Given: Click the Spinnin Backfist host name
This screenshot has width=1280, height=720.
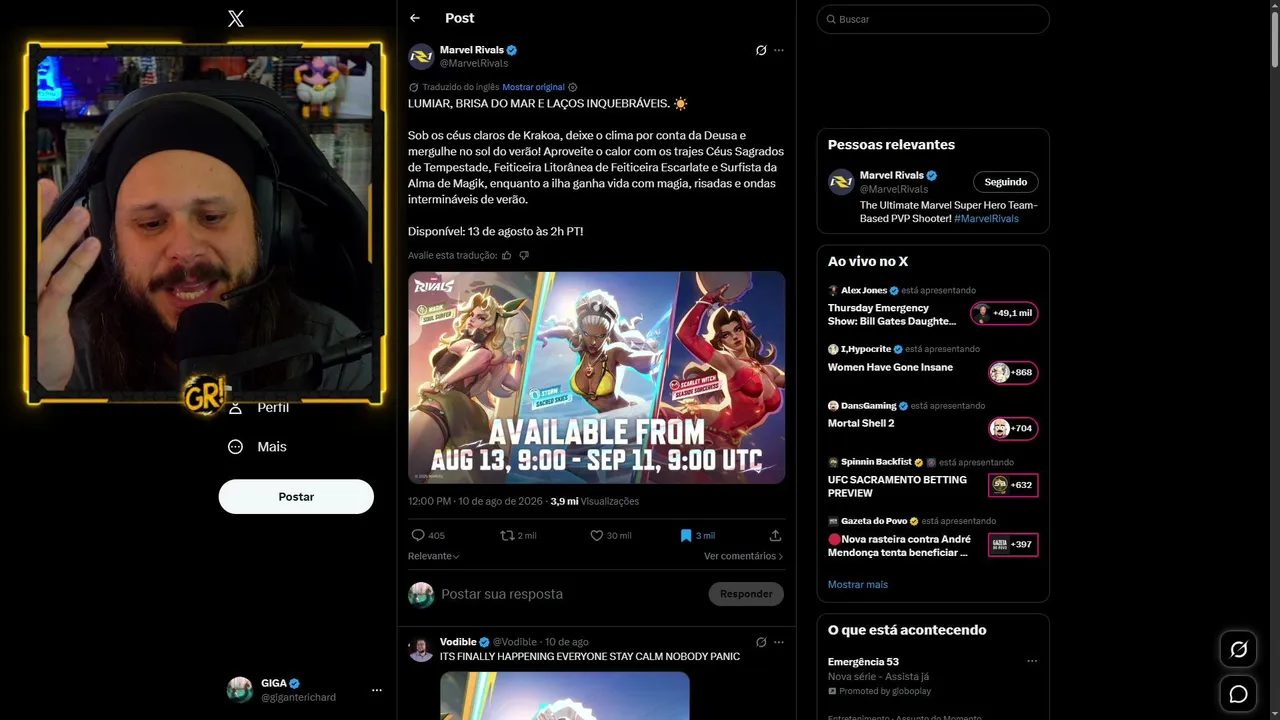Looking at the screenshot, I should tap(876, 462).
